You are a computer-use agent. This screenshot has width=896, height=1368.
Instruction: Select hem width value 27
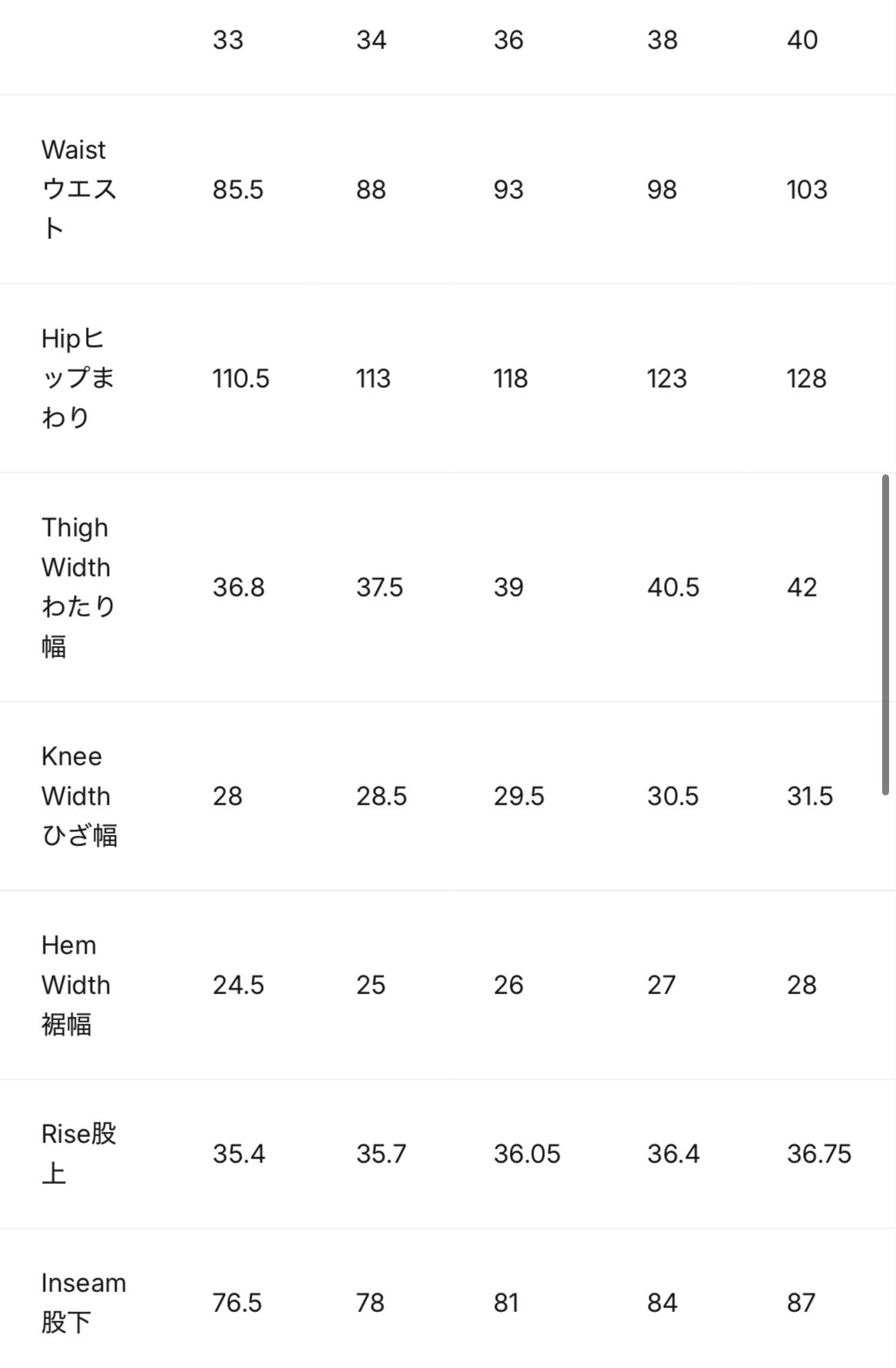[662, 985]
